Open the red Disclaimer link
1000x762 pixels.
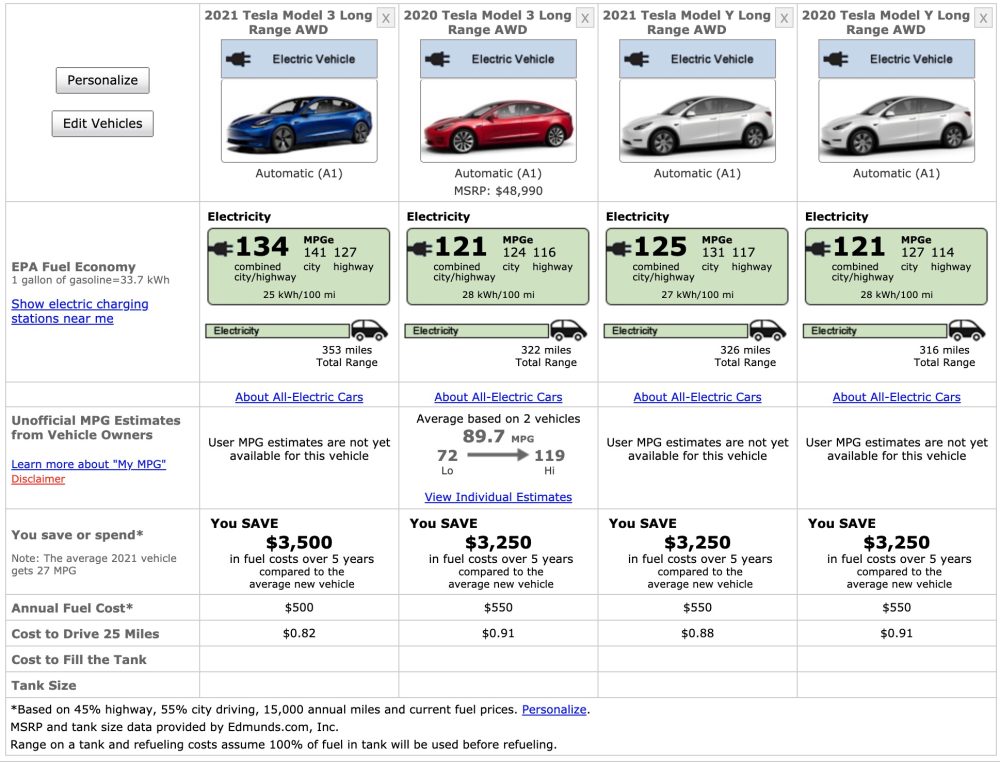[x=38, y=479]
